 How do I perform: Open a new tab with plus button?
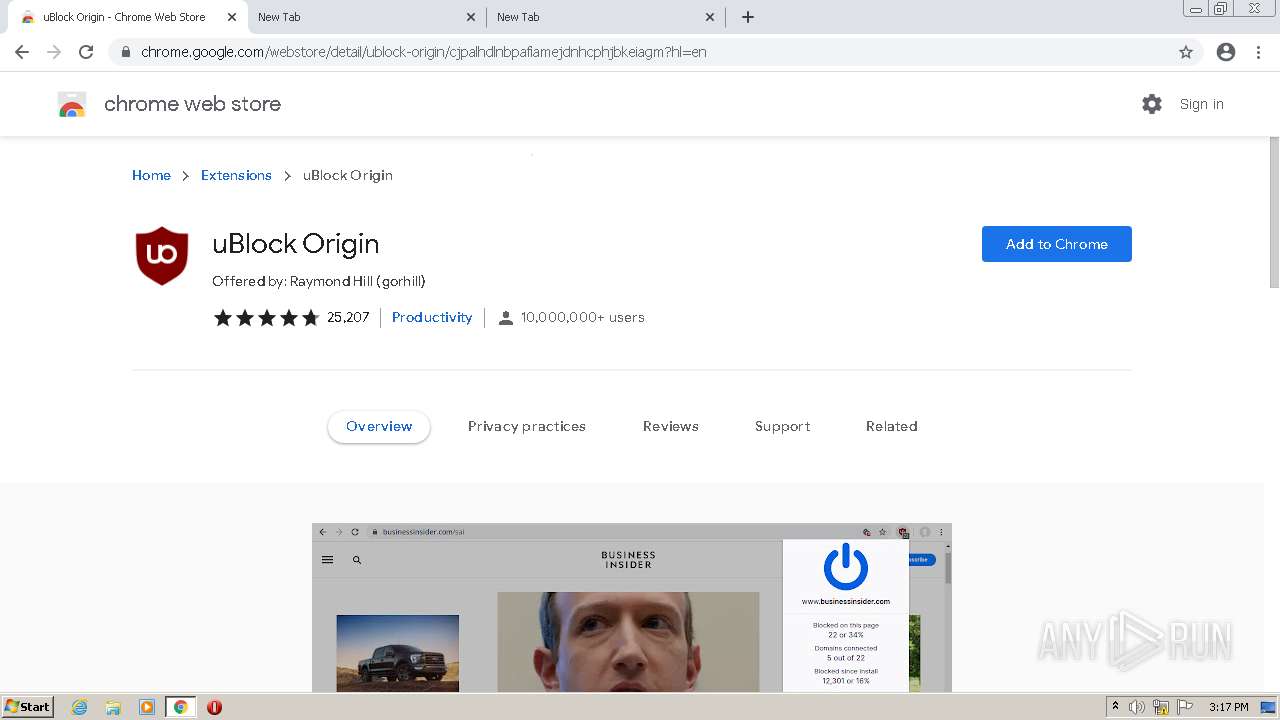tap(748, 17)
